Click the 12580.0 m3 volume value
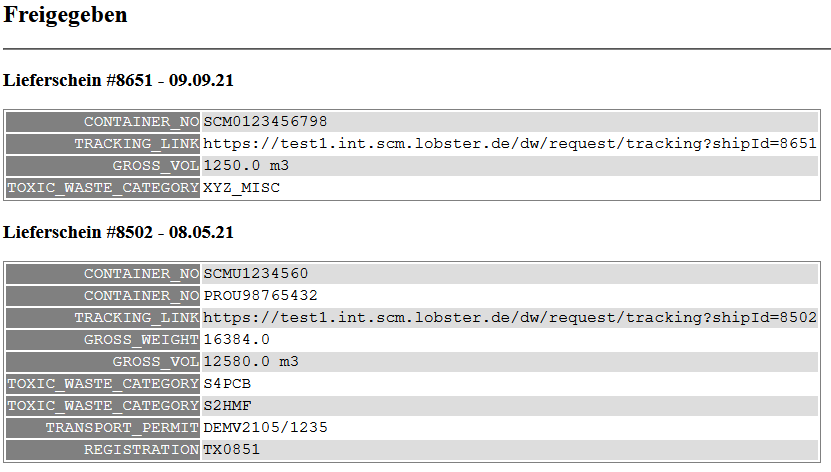The height and width of the screenshot is (472, 831). 251,362
